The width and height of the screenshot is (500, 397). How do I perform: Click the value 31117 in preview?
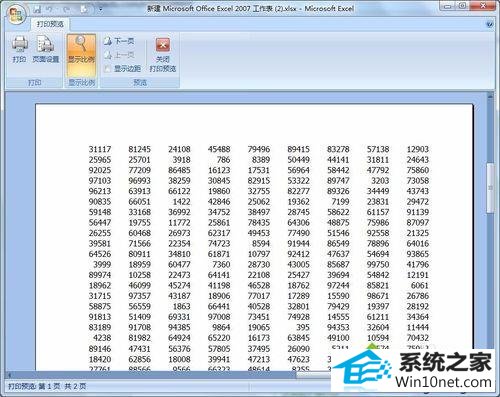pyautogui.click(x=100, y=149)
